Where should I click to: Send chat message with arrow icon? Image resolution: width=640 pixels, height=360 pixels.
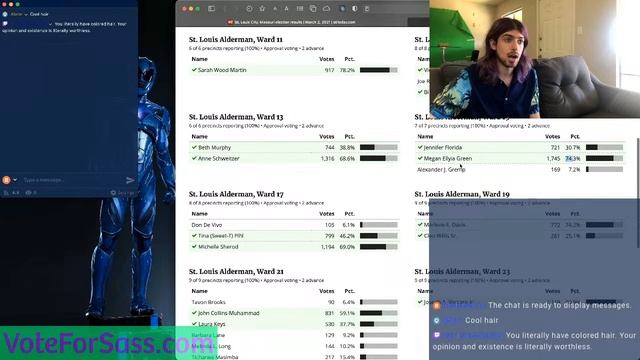130,180
